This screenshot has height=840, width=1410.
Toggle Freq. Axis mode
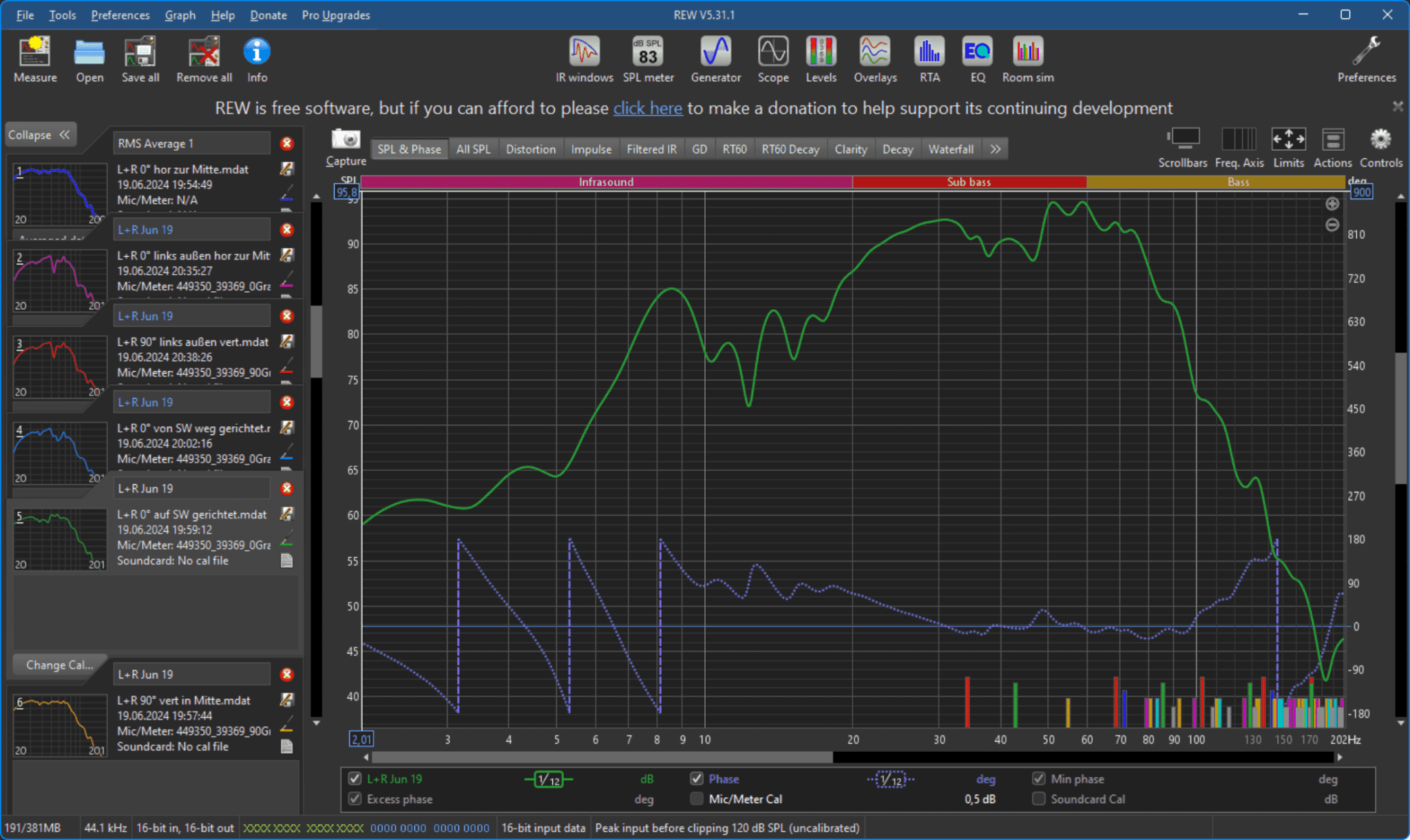1239,147
